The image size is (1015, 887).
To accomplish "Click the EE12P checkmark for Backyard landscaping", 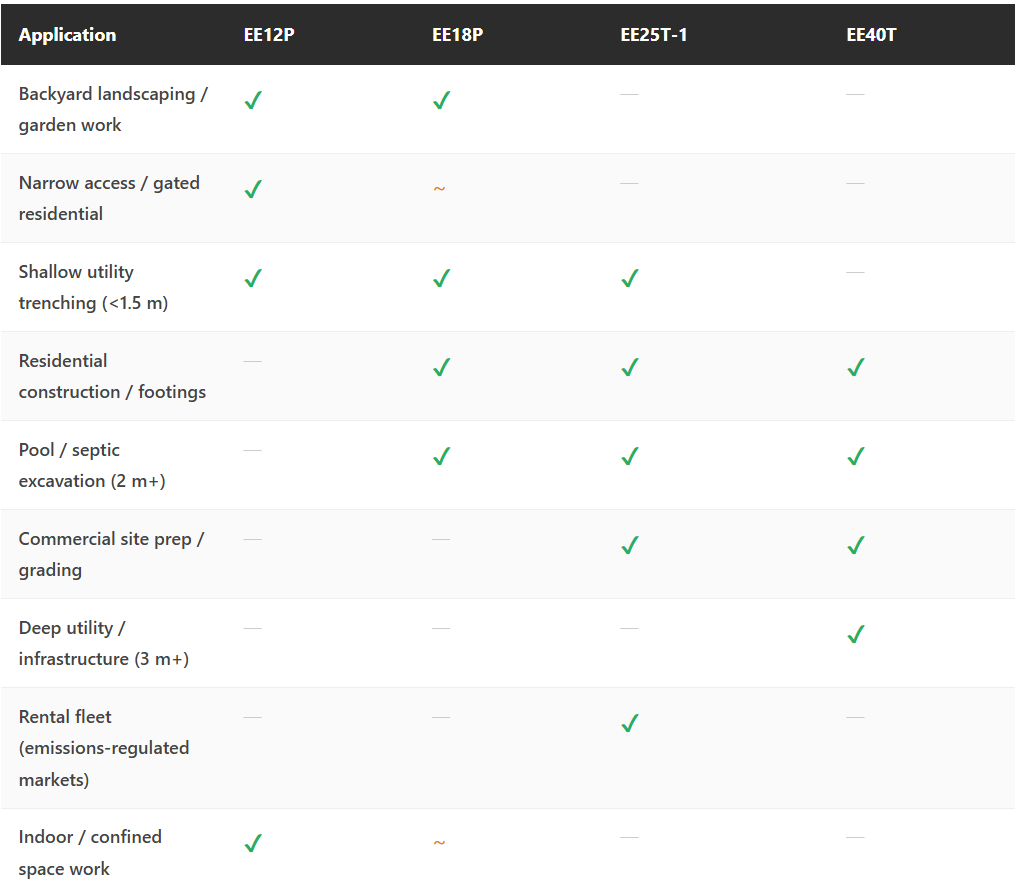I will (253, 100).
